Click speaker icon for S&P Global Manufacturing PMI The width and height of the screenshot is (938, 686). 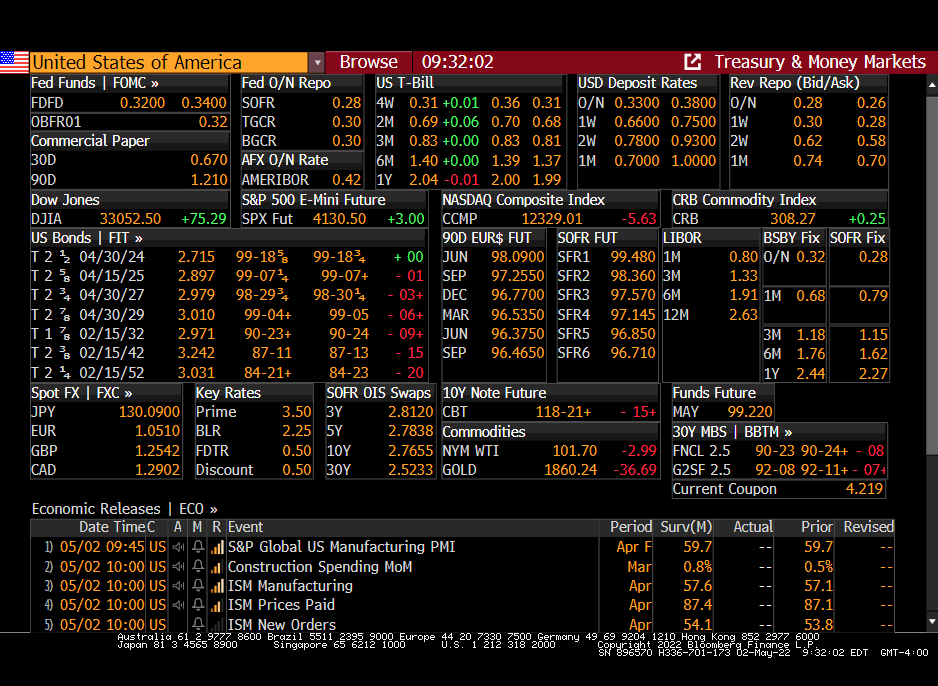pyautogui.click(x=178, y=547)
